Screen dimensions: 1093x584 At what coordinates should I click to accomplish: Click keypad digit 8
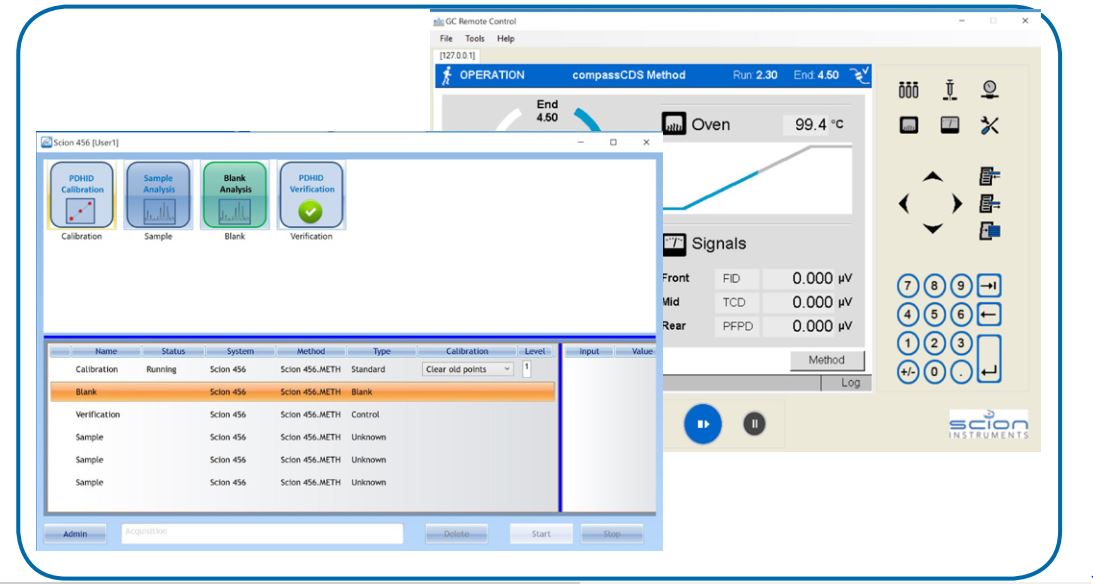click(935, 286)
